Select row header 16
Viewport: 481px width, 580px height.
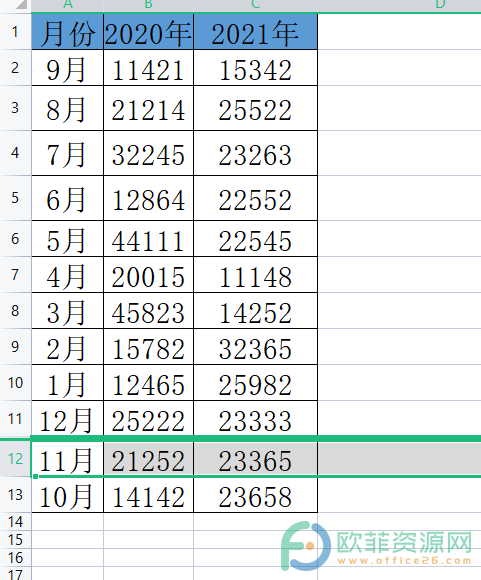pyautogui.click(x=15, y=557)
